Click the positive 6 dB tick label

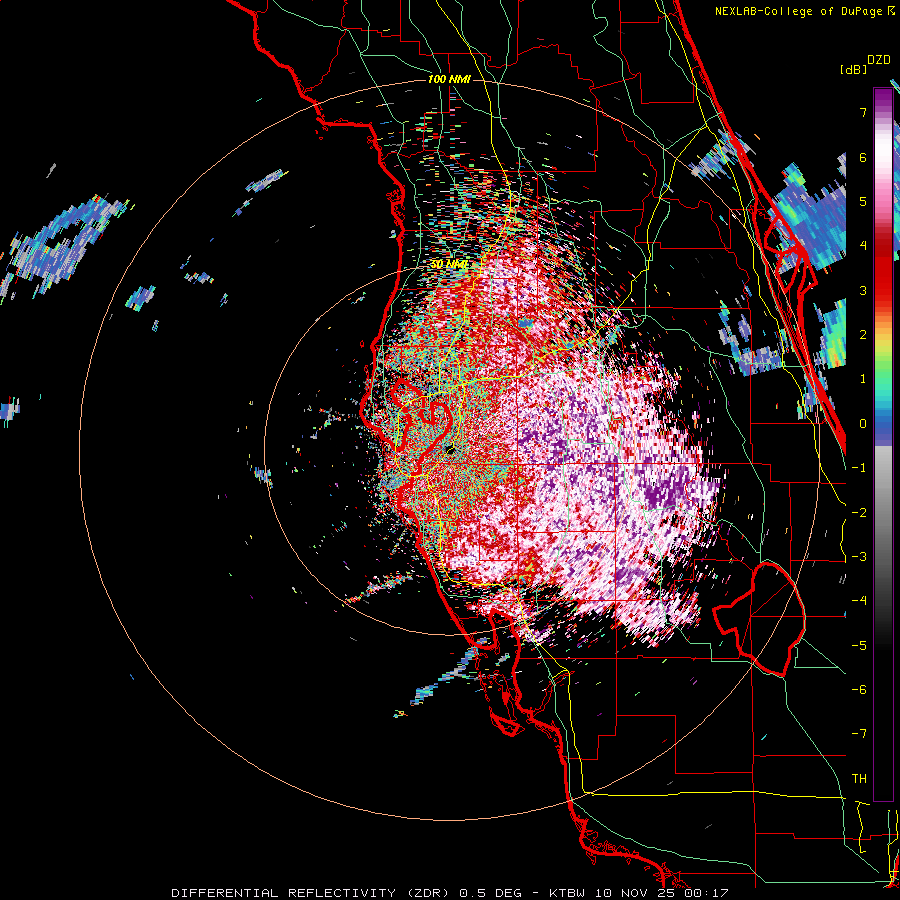863,157
